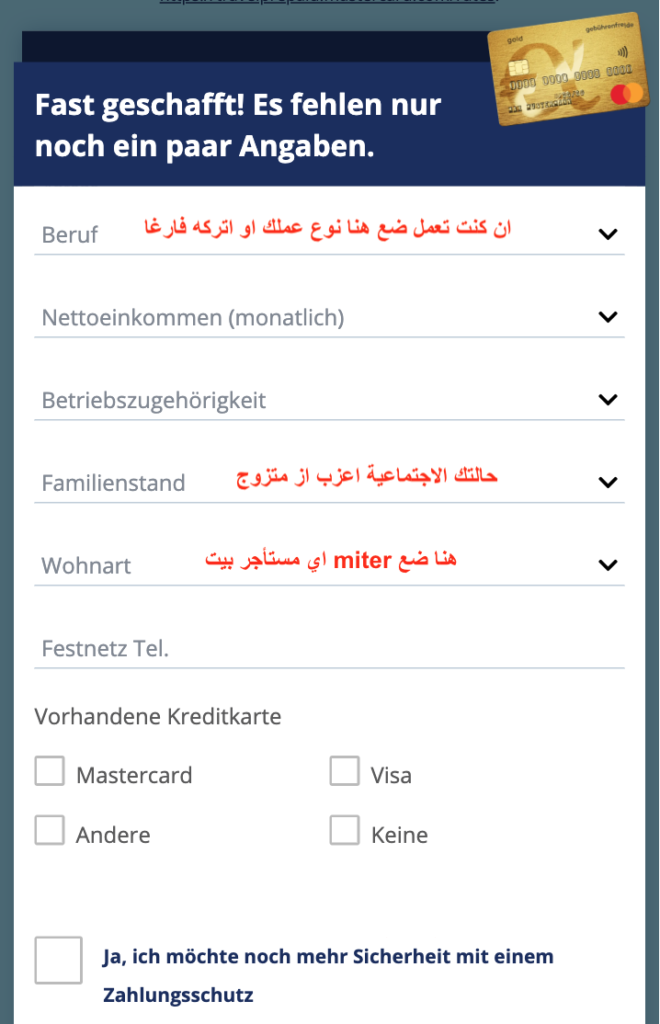Check the Mastercard checkbox
Screen dimensions: 660x1024
[x=50, y=771]
